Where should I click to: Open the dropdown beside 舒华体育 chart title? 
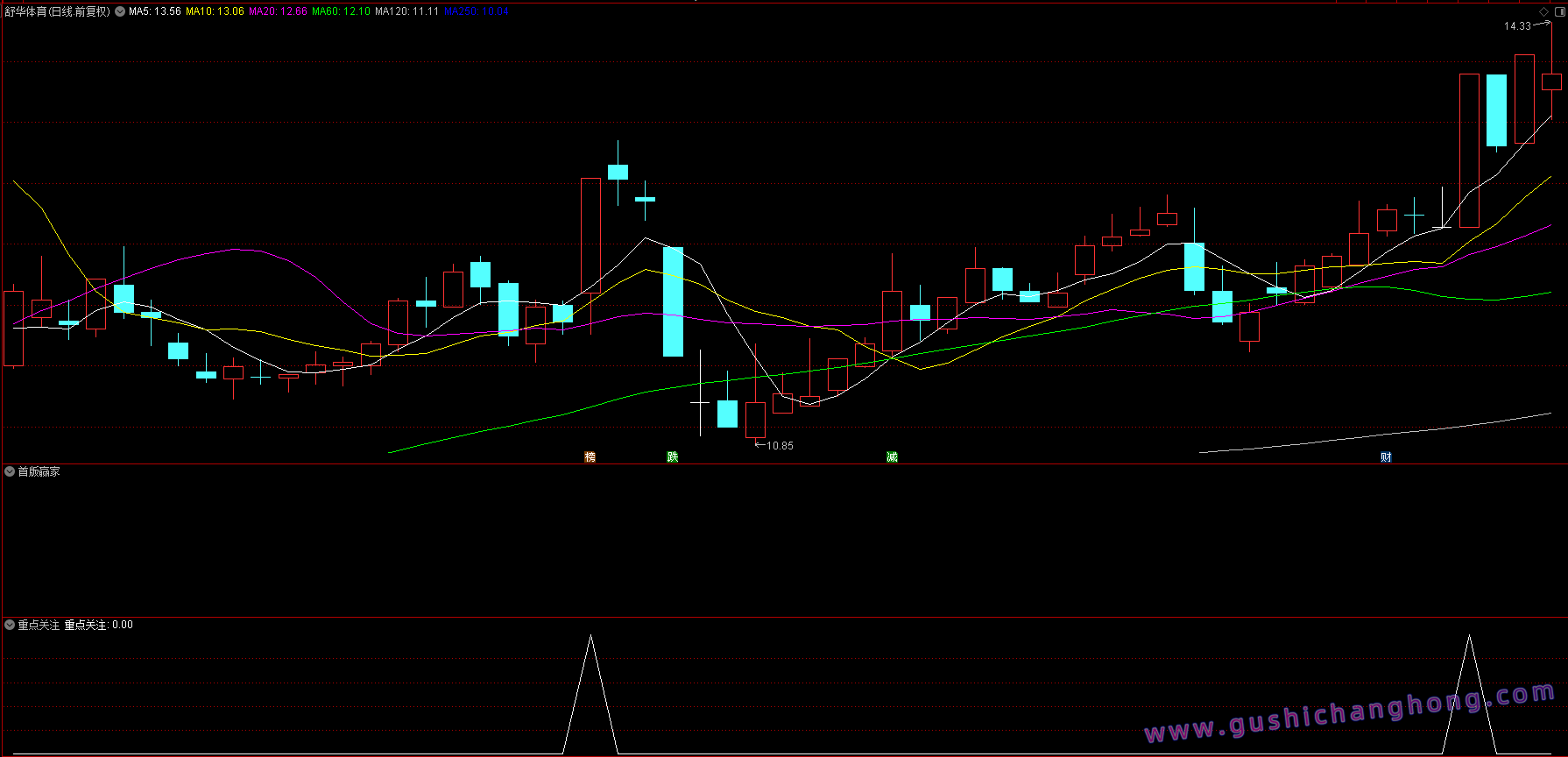pos(120,11)
